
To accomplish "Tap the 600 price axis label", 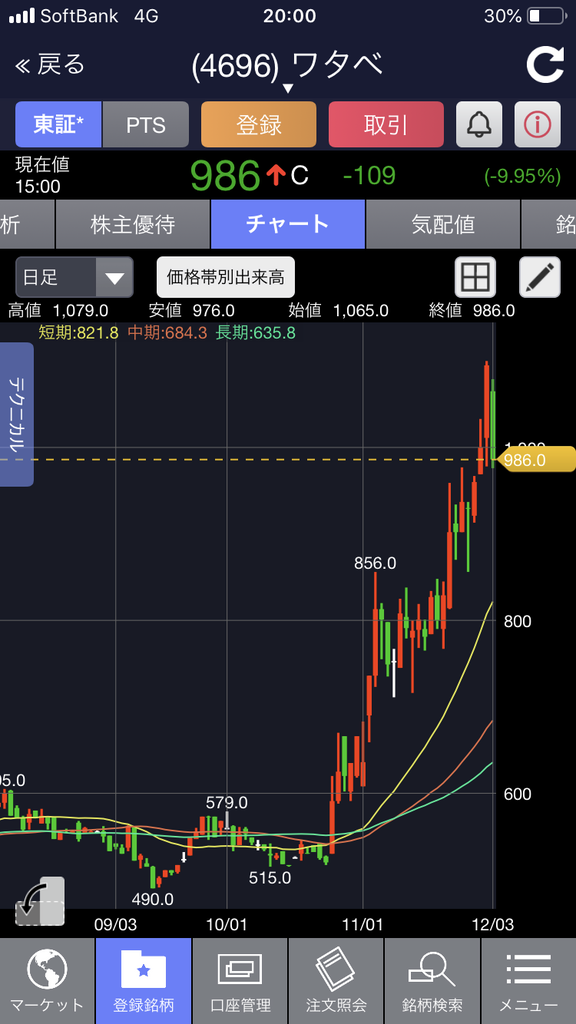I will tap(517, 794).
